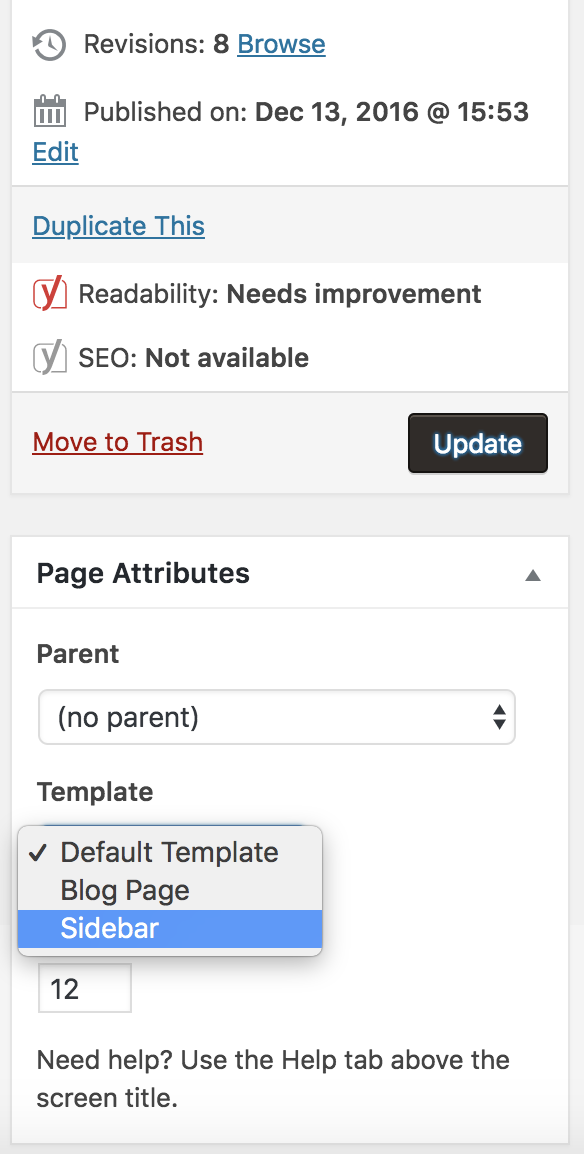Click the calendar icon beside Published on
This screenshot has width=584, height=1154.
point(49,112)
